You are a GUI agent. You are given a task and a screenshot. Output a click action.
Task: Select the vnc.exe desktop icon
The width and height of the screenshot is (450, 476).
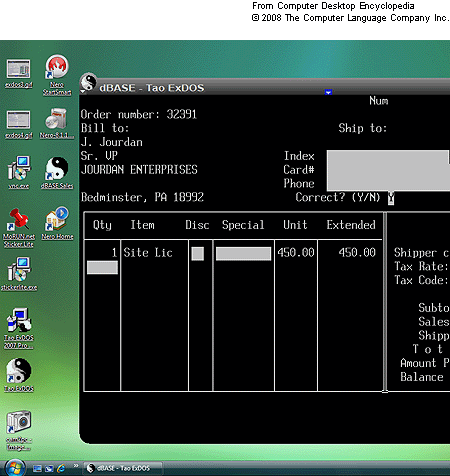(19, 173)
